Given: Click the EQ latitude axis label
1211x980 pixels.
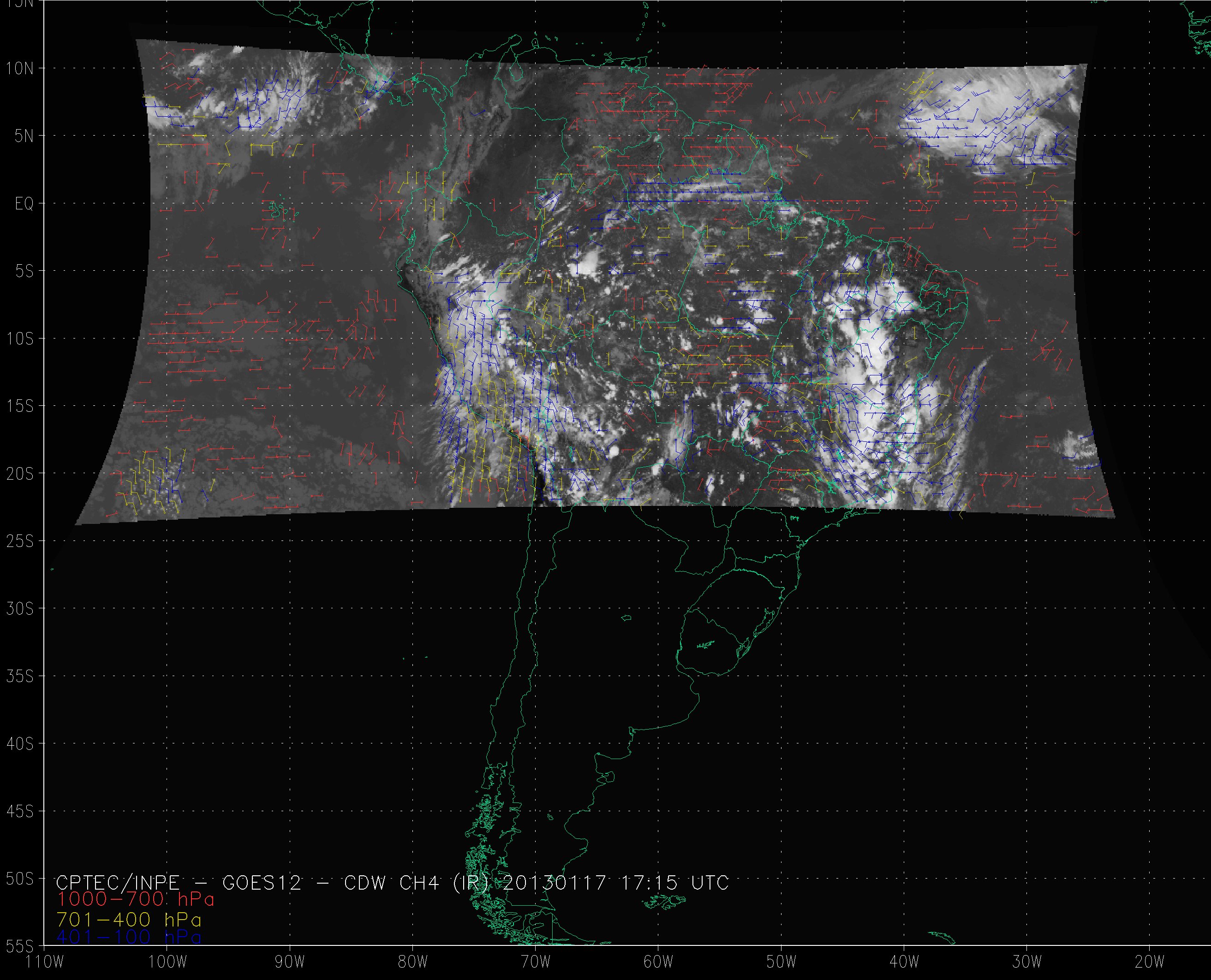Looking at the screenshot, I should pos(24,204).
